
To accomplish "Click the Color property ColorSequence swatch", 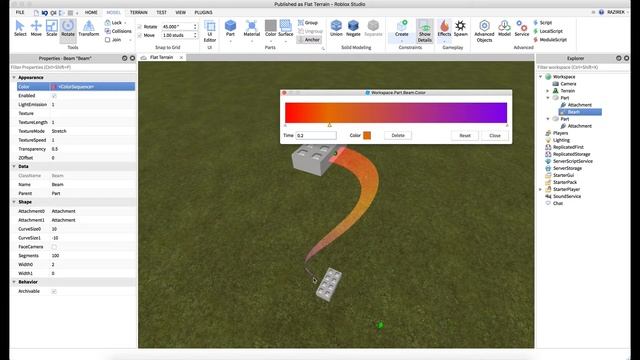I will (53, 87).
